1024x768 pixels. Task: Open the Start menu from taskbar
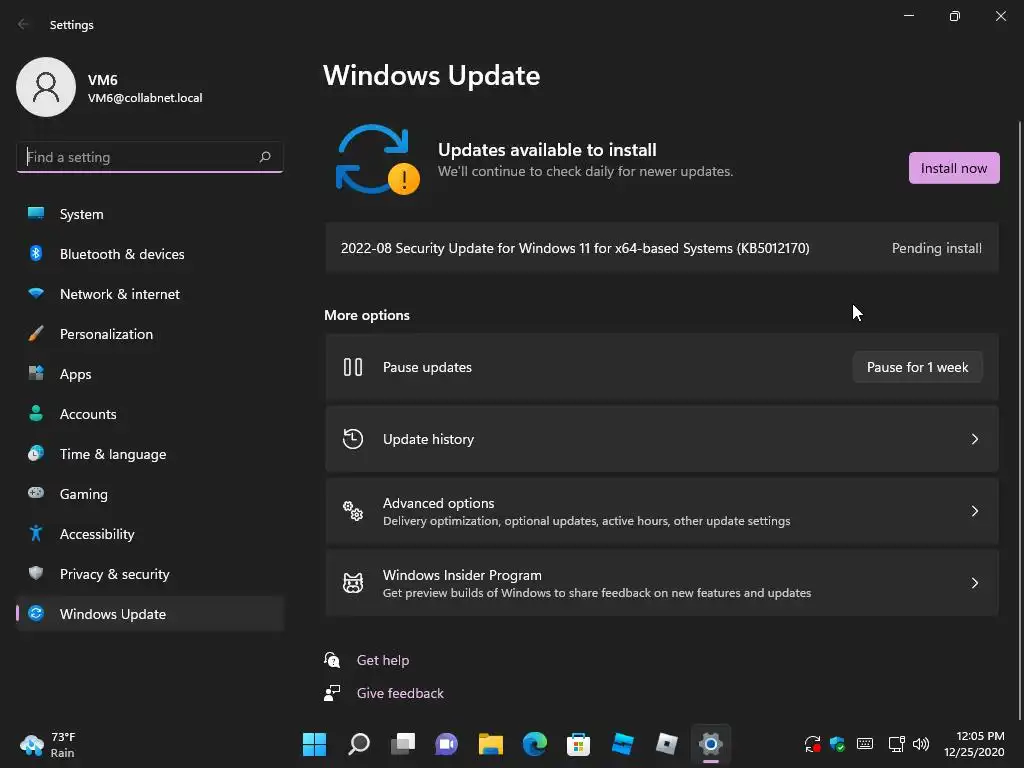(x=314, y=744)
